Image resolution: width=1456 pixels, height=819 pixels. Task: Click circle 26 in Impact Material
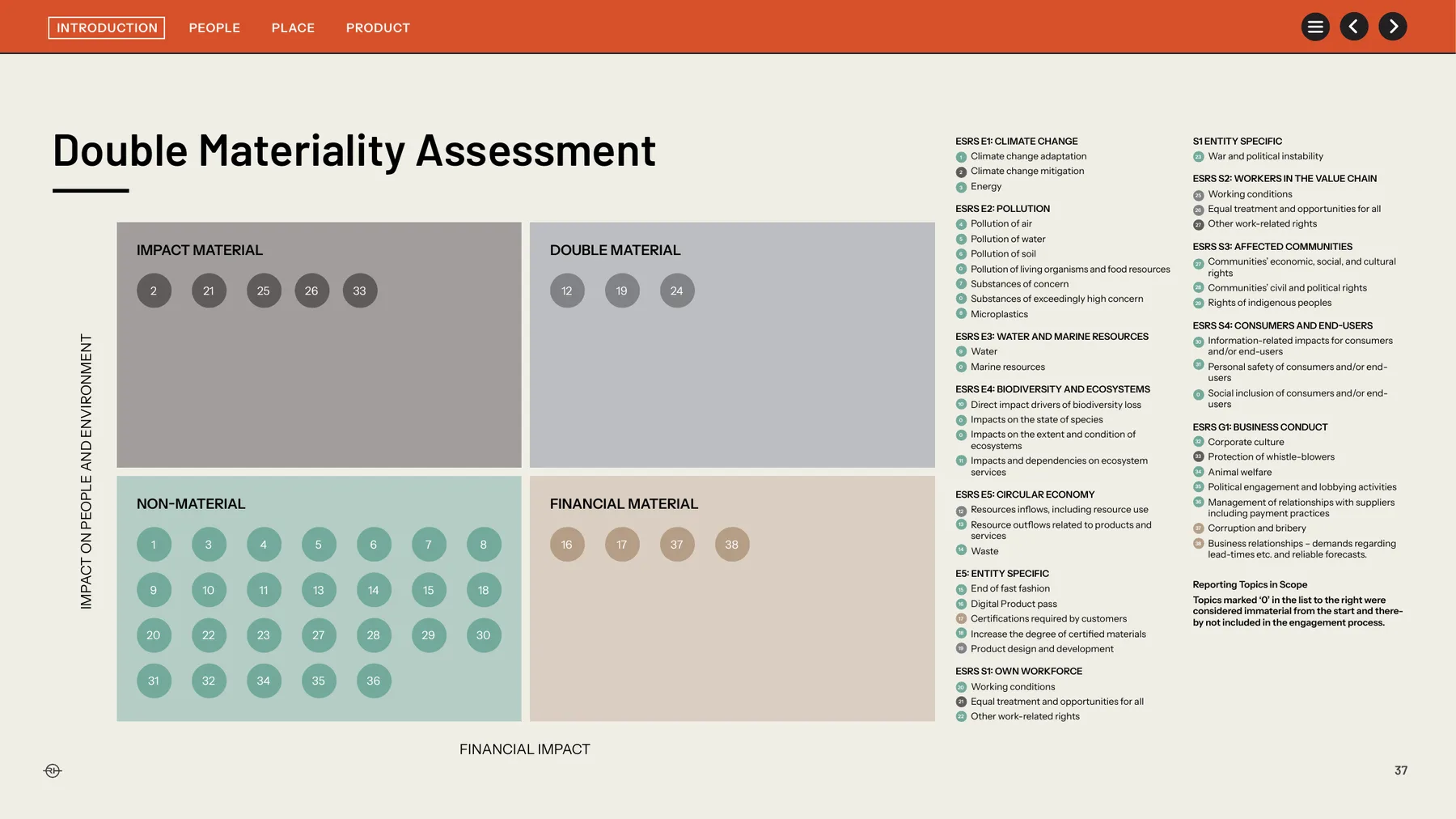point(311,291)
